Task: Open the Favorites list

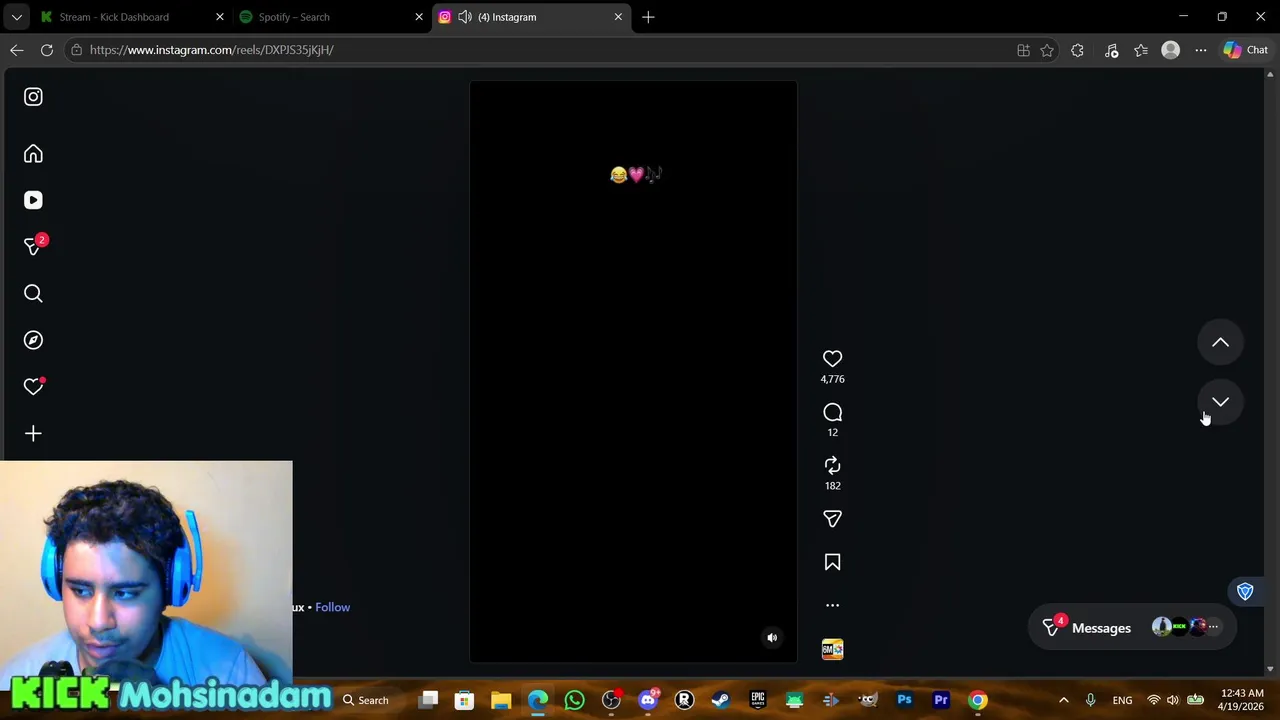Action: tap(1141, 50)
